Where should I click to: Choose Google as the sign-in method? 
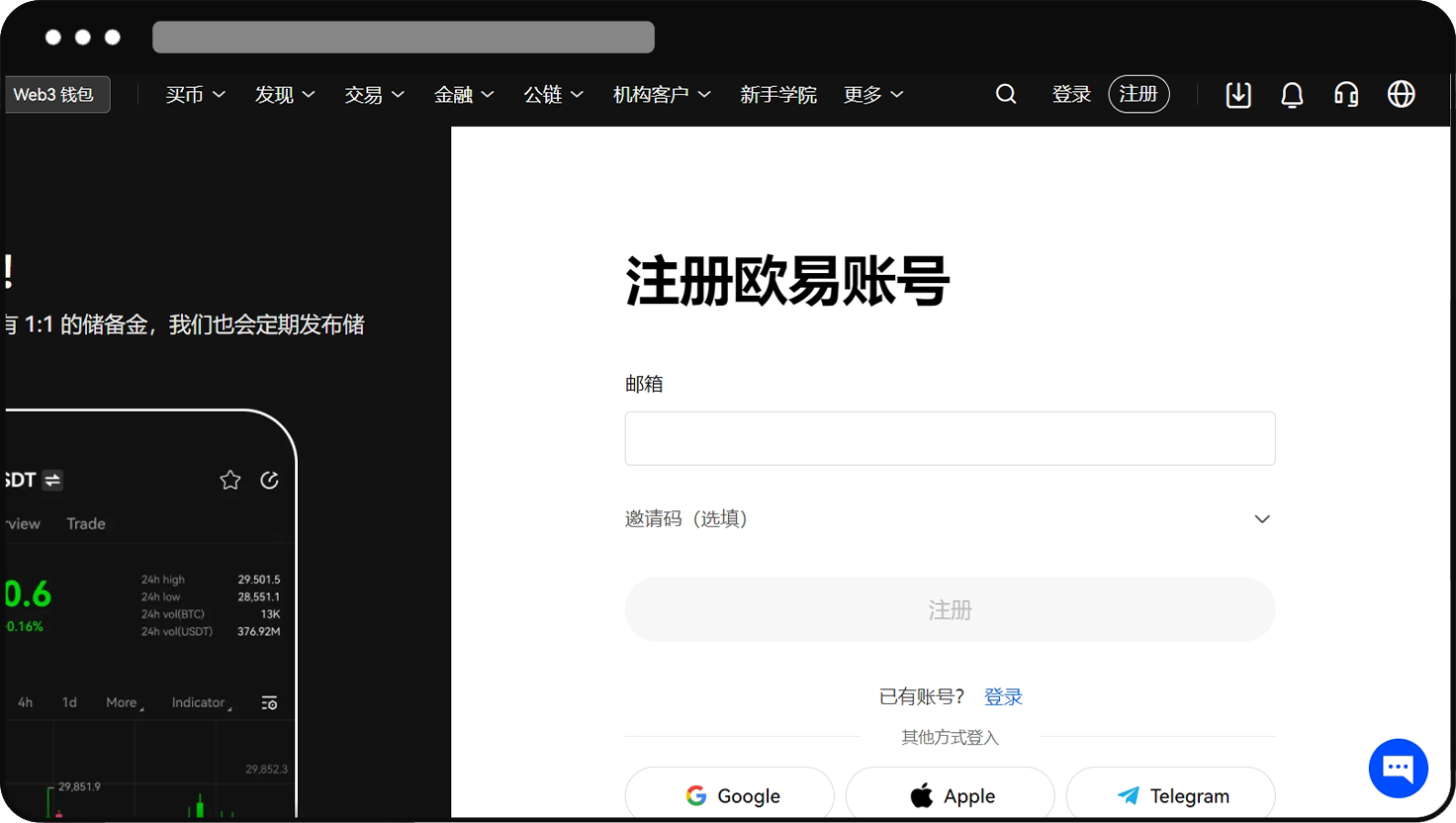(729, 794)
